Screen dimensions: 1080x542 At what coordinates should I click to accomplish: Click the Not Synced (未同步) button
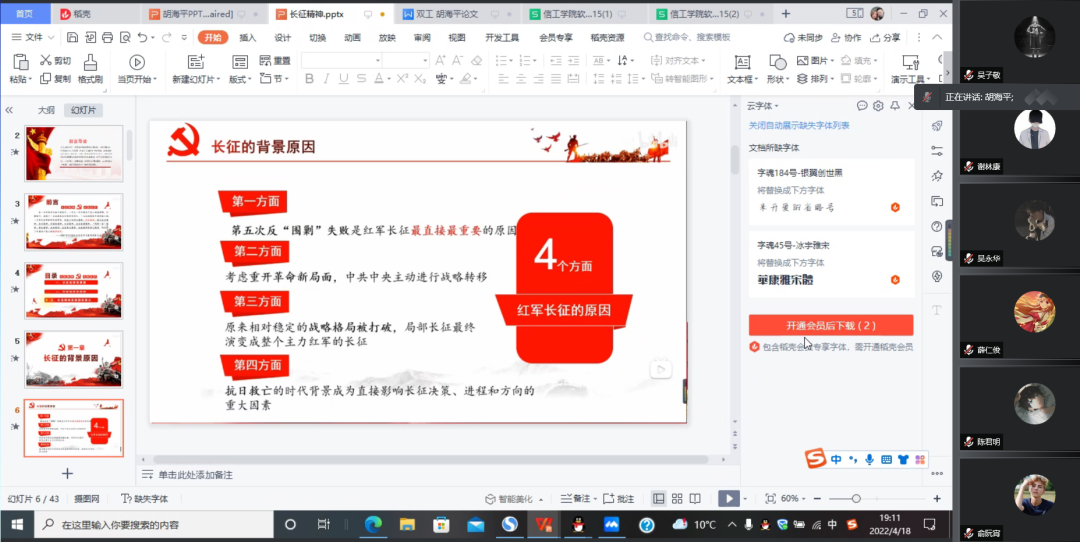click(803, 38)
